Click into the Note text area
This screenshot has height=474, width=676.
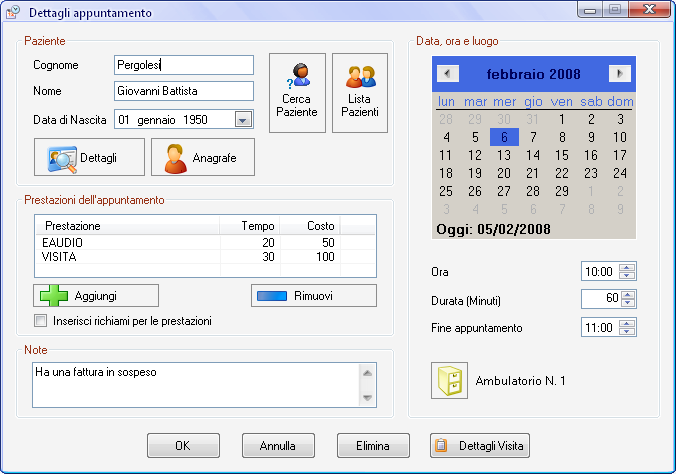195,385
